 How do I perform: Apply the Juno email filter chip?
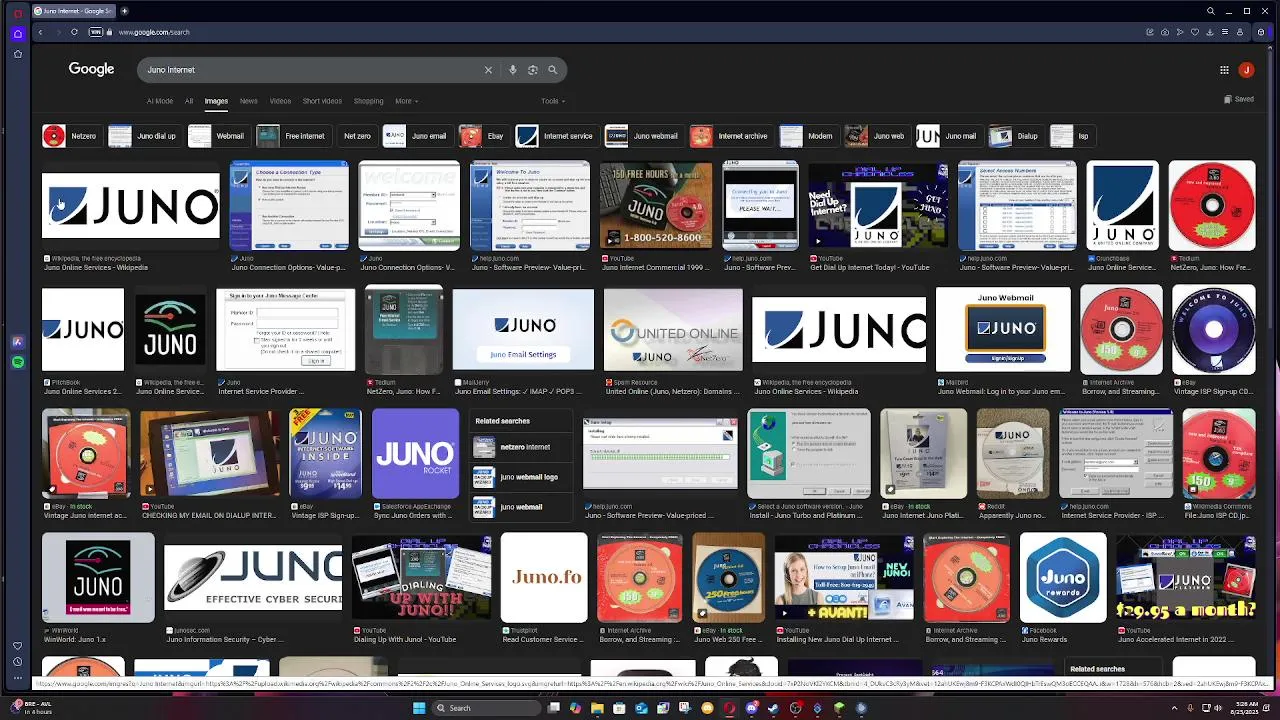(416, 136)
